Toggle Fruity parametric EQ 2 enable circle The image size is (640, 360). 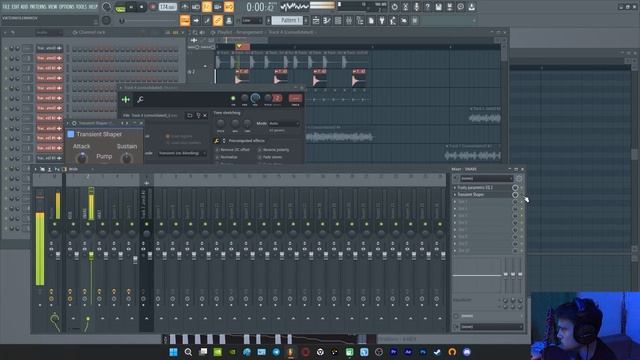515,188
